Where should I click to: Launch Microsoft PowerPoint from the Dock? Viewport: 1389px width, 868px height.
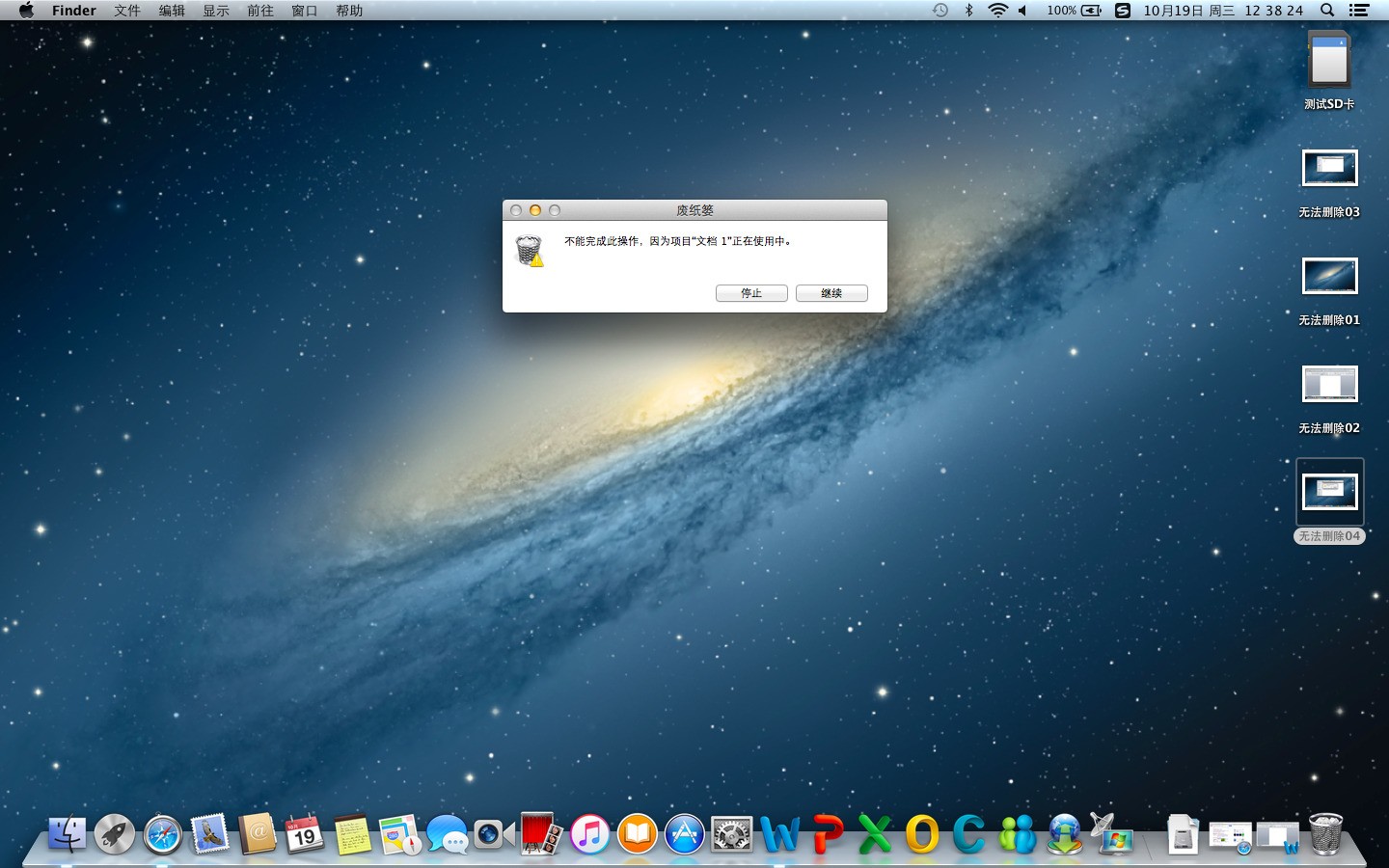827,834
